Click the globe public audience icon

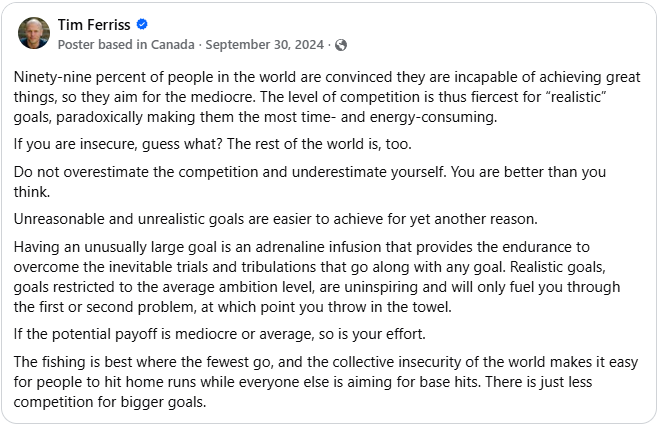pyautogui.click(x=341, y=45)
